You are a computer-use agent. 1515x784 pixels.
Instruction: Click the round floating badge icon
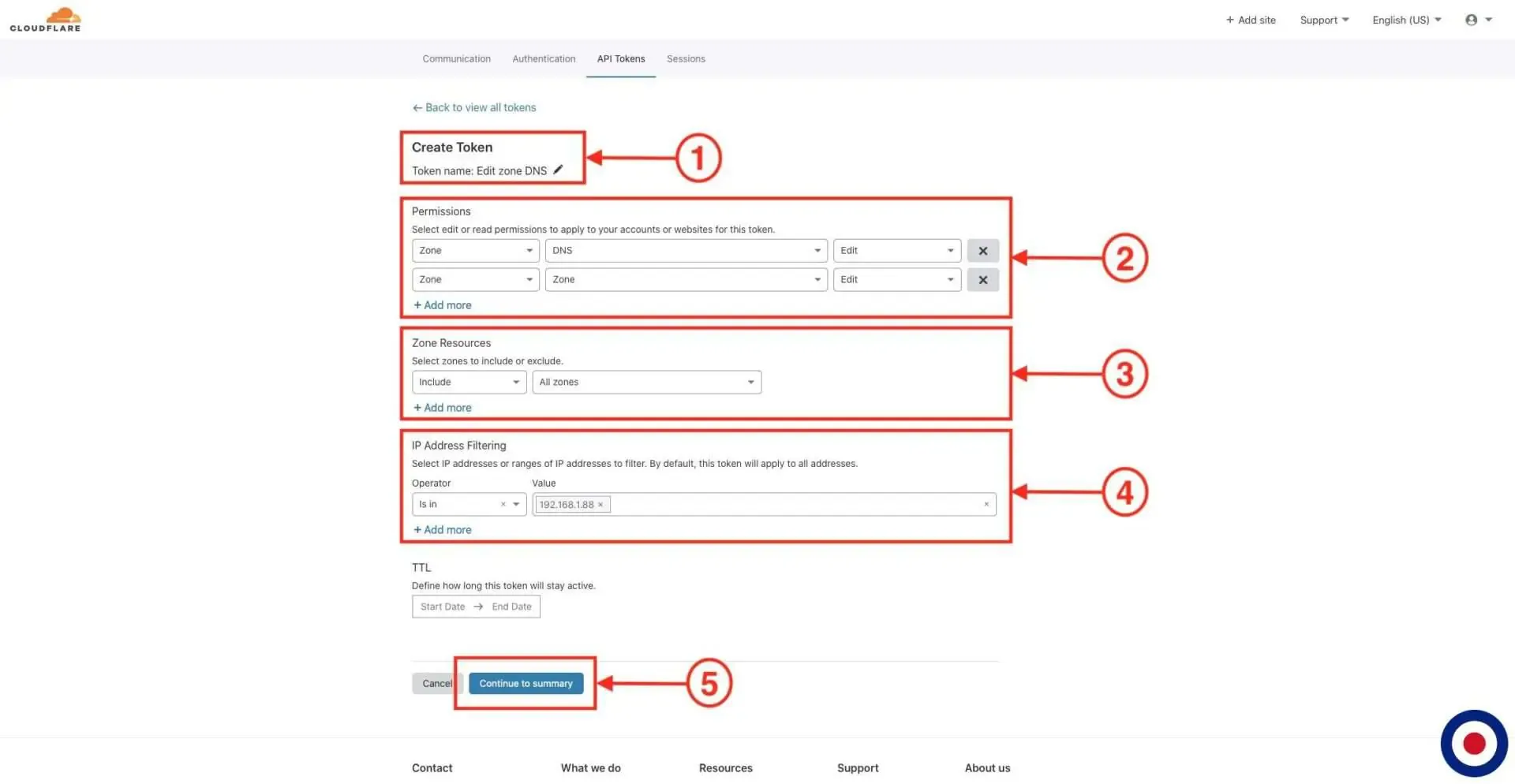pyautogui.click(x=1473, y=743)
